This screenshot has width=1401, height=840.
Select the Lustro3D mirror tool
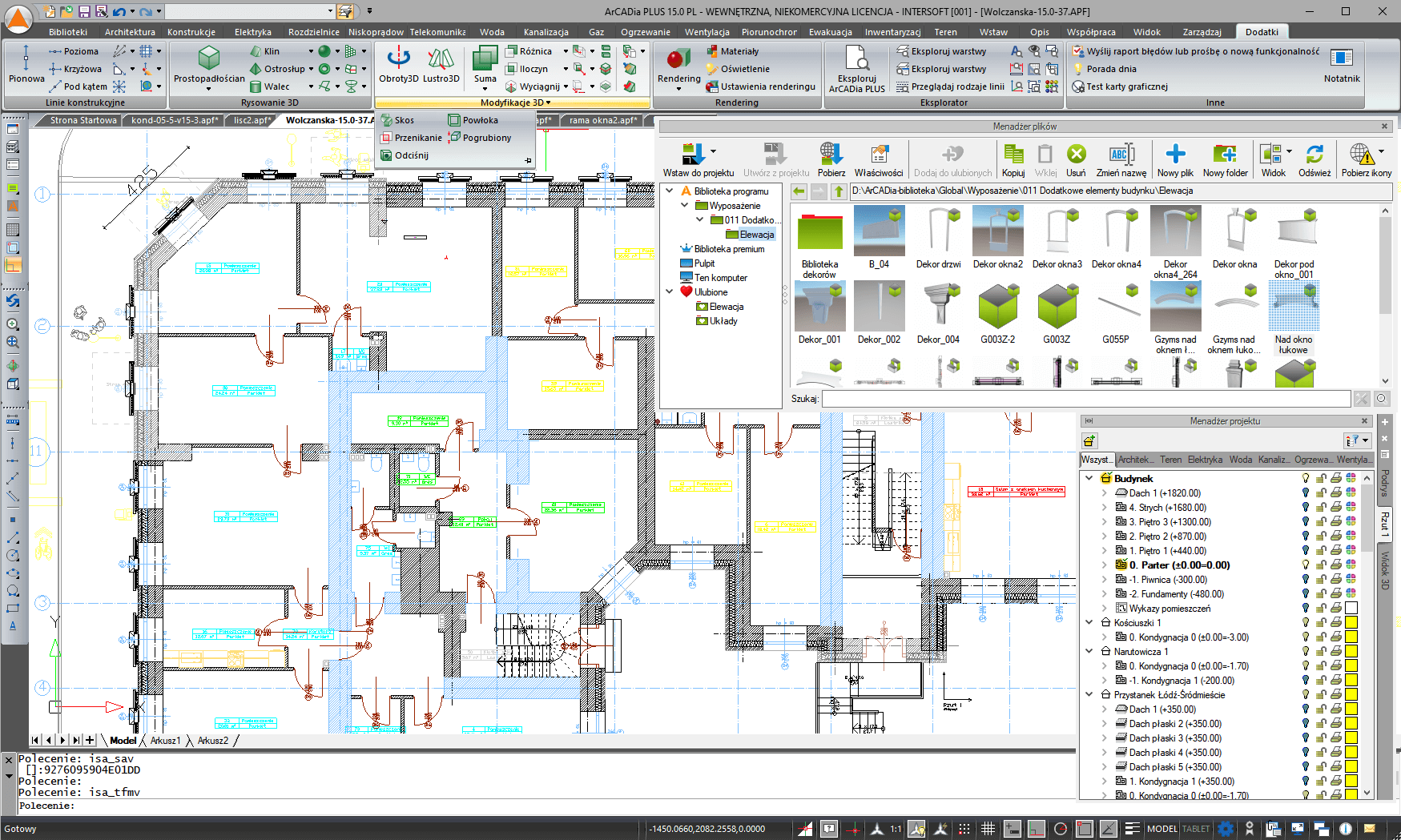(x=441, y=65)
